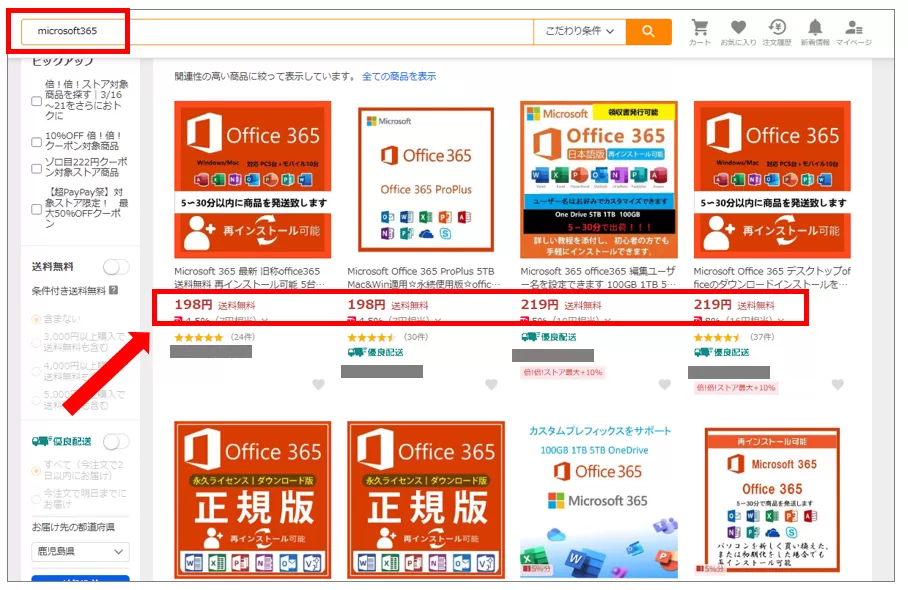This screenshot has height=590, width=908.
Task: Expand the こだわり条件 dropdown
Action: click(580, 31)
